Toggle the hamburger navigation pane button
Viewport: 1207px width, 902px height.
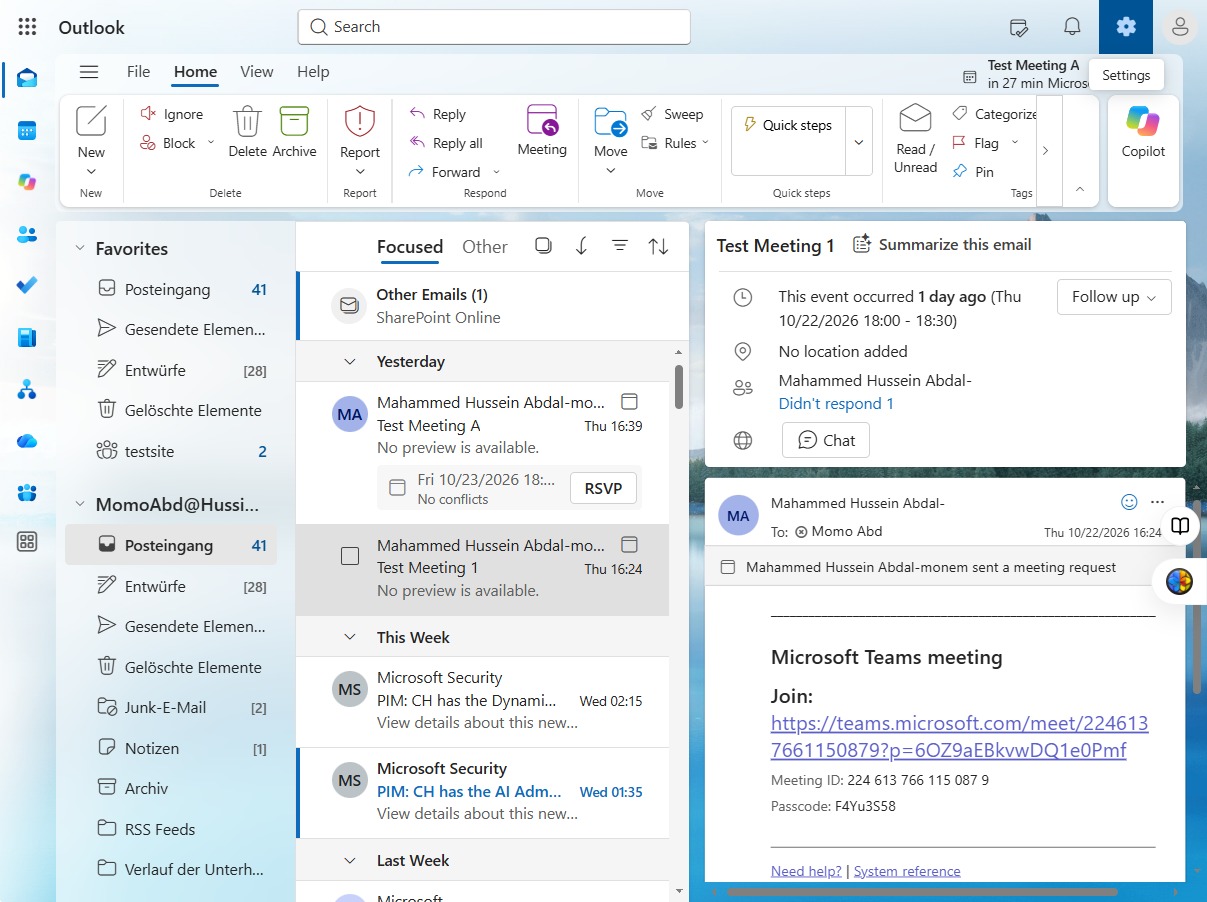click(x=89, y=72)
